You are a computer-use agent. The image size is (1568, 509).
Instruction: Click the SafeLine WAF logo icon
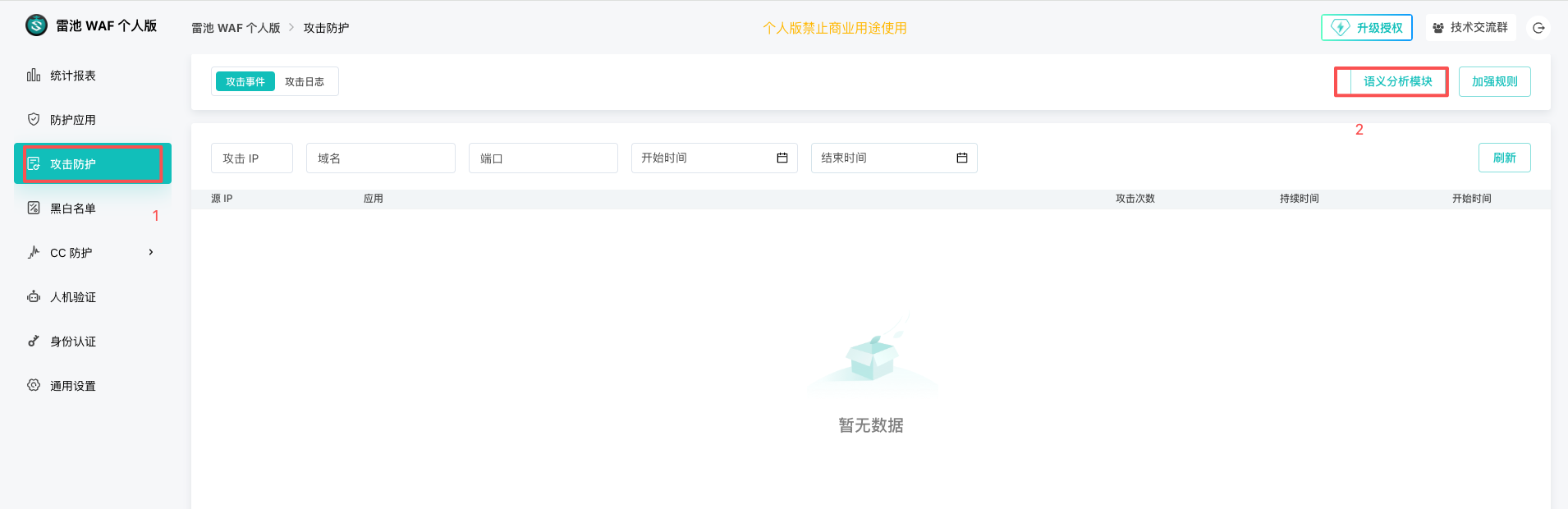[x=36, y=25]
